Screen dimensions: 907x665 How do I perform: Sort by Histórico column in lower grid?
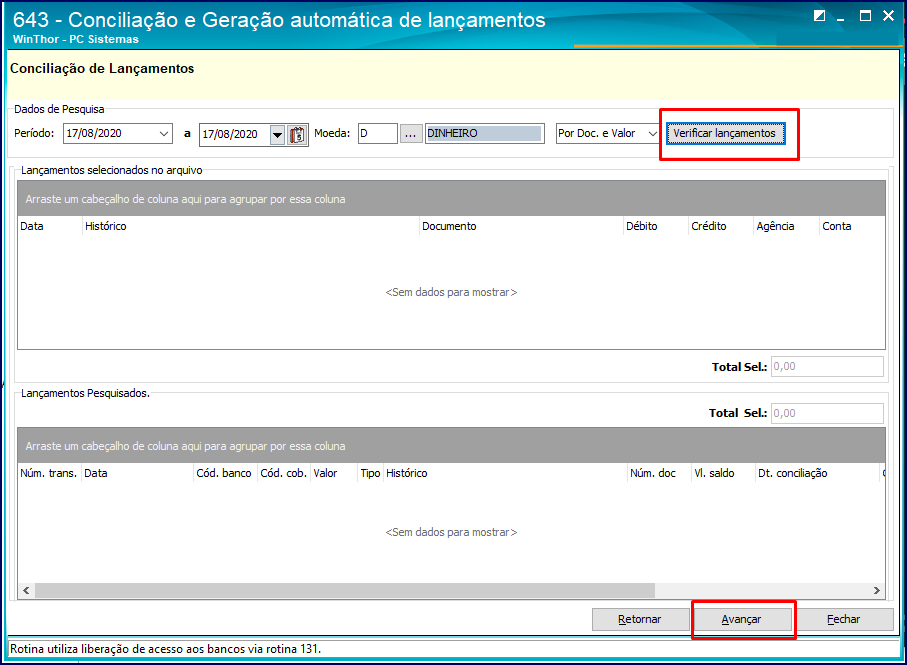[505, 473]
